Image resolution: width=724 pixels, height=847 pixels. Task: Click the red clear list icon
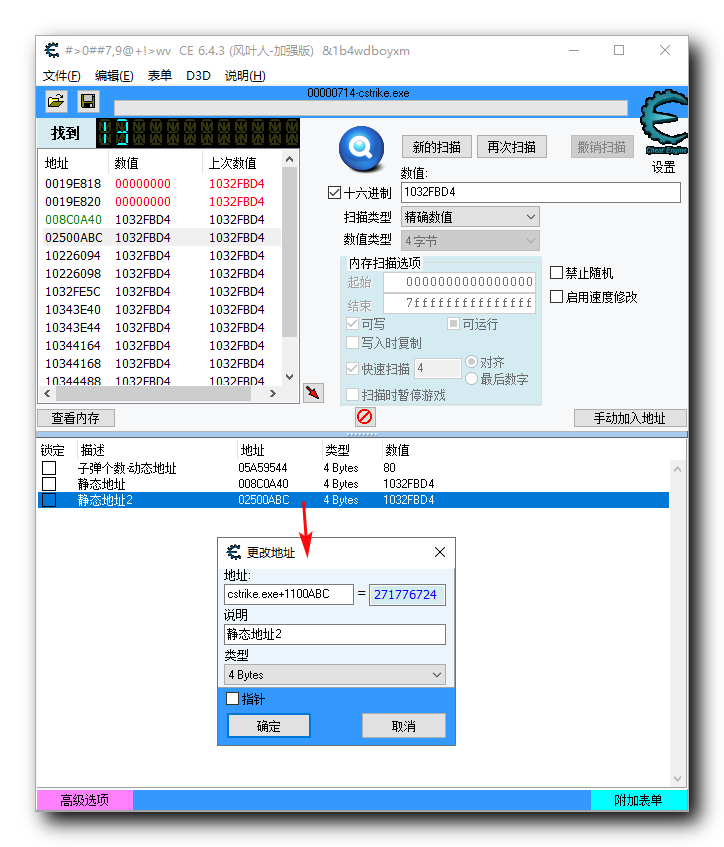coord(365,417)
